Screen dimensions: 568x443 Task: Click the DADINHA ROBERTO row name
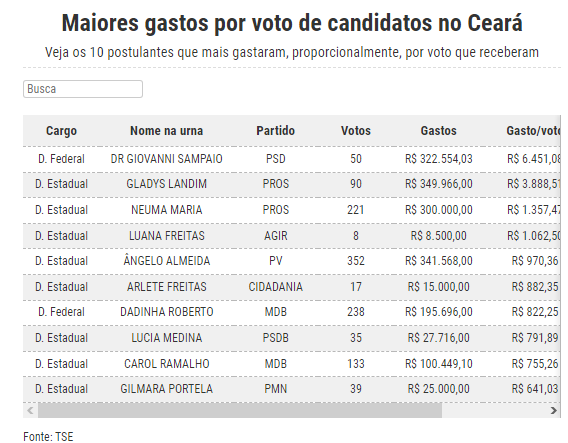166,312
